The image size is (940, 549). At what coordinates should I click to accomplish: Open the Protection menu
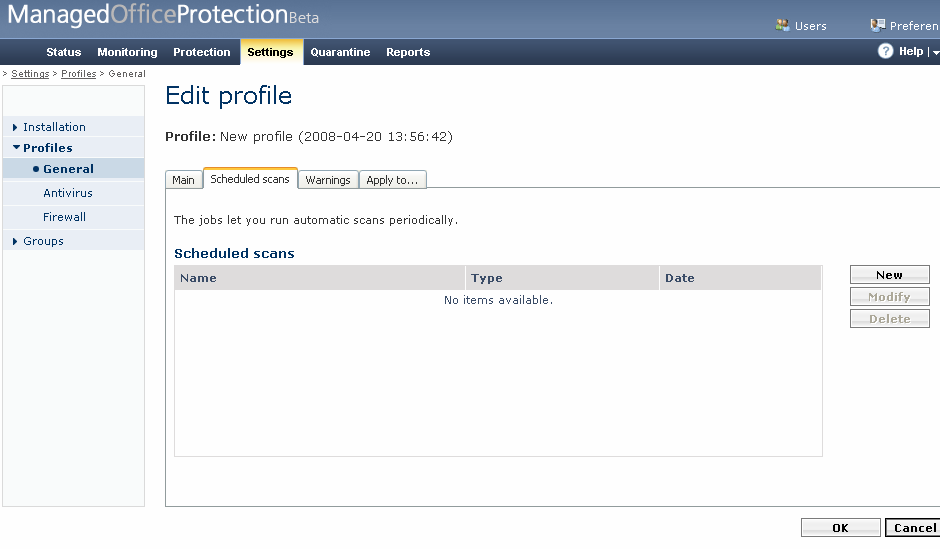201,52
